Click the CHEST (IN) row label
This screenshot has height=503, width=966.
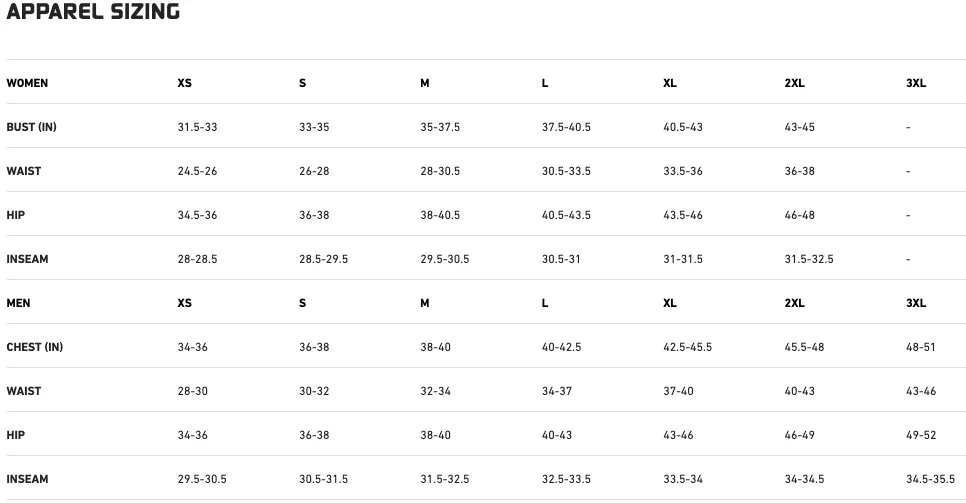pyautogui.click(x=34, y=347)
